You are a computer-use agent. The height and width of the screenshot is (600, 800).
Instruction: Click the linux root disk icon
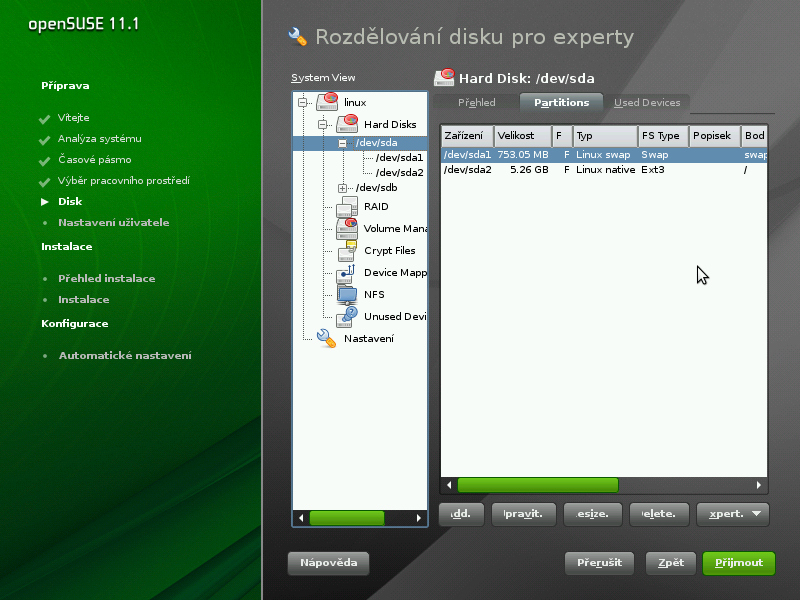pyautogui.click(x=327, y=102)
